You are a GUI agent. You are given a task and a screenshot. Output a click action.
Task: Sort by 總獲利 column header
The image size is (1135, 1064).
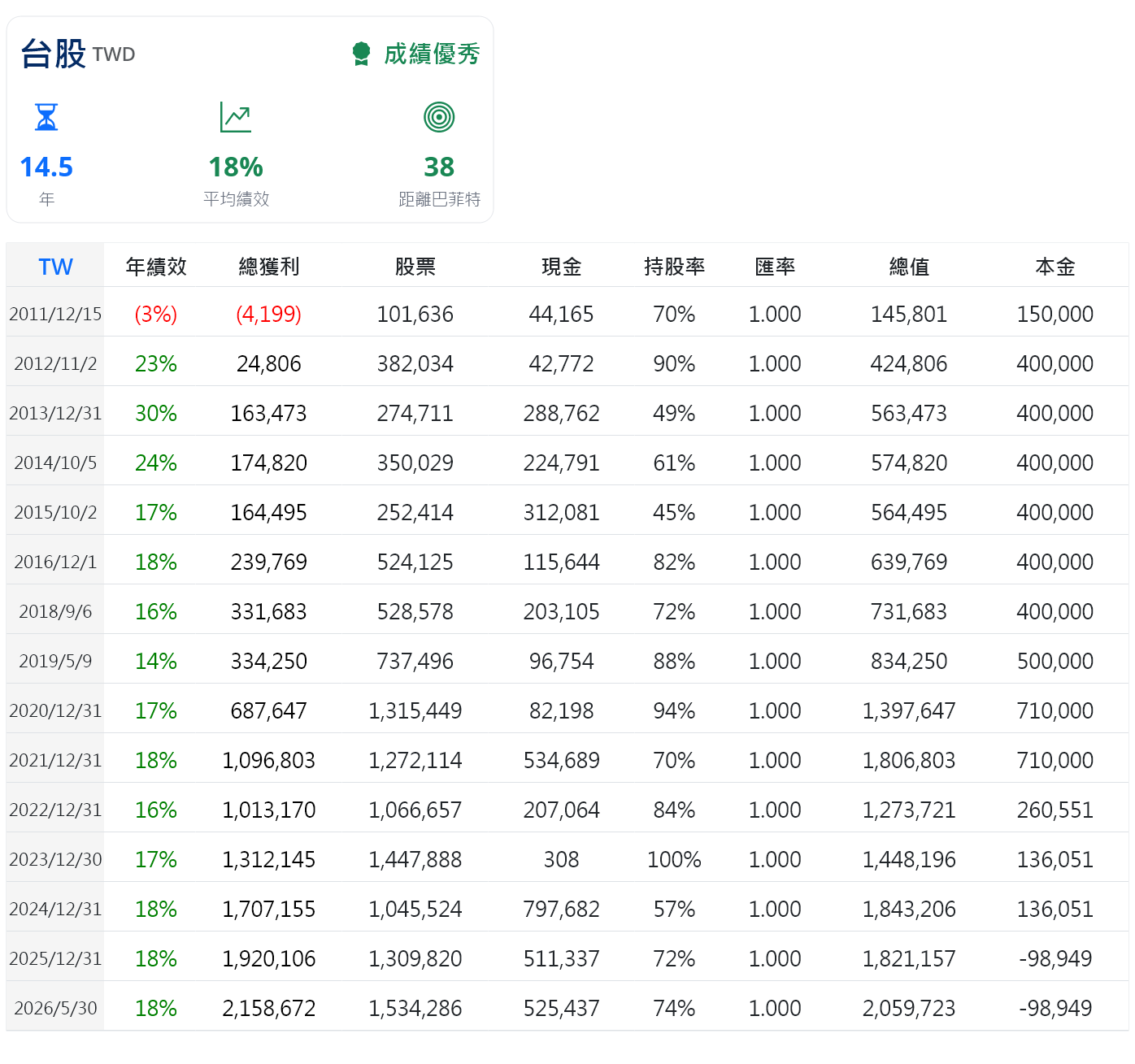[269, 267]
